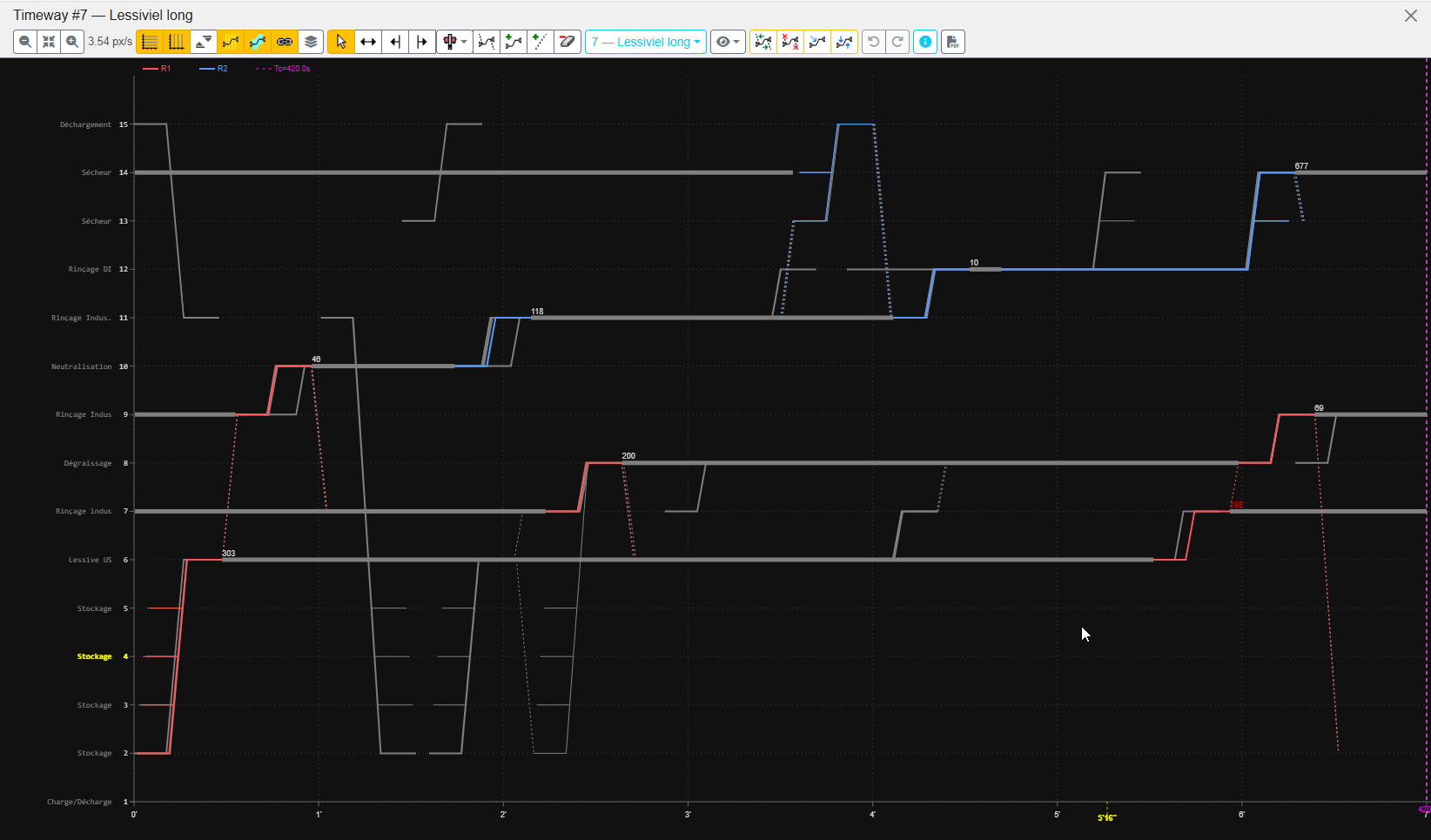Export the timeway as PDF
1431x840 pixels.
tap(953, 42)
